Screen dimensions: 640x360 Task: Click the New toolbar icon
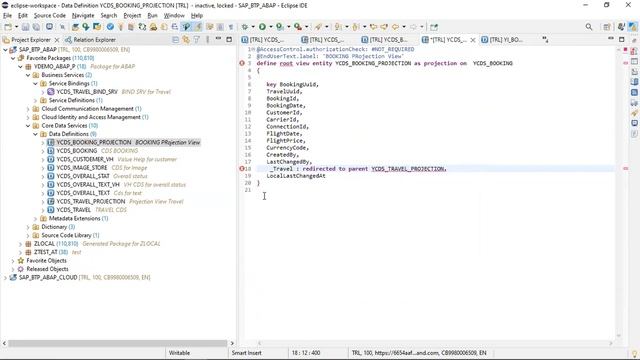click(8, 27)
